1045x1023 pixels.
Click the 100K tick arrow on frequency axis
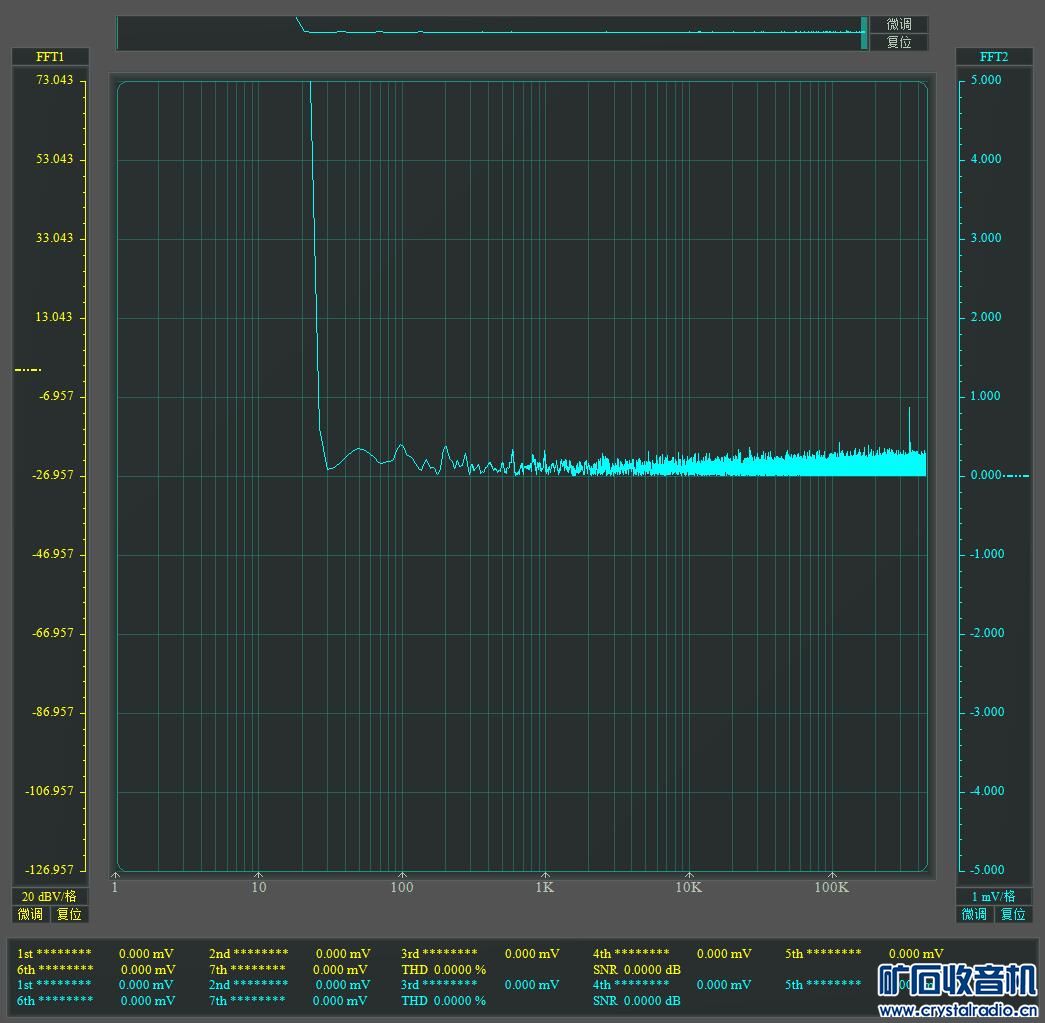pos(832,876)
